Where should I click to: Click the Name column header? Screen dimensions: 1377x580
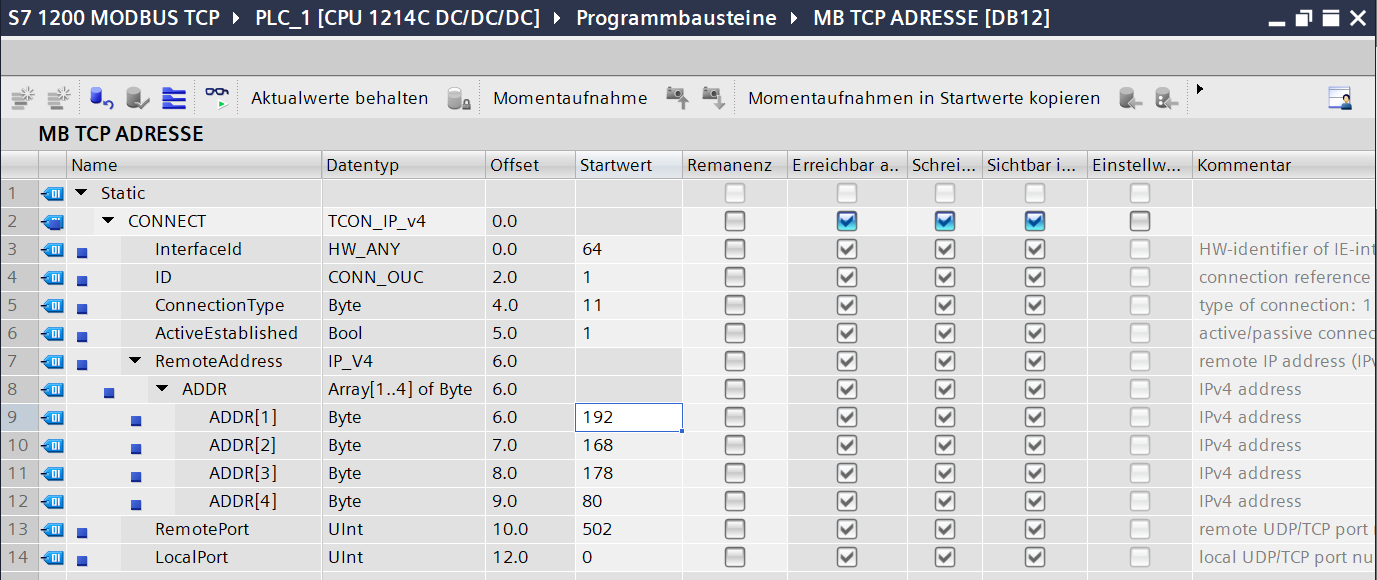click(x=194, y=165)
